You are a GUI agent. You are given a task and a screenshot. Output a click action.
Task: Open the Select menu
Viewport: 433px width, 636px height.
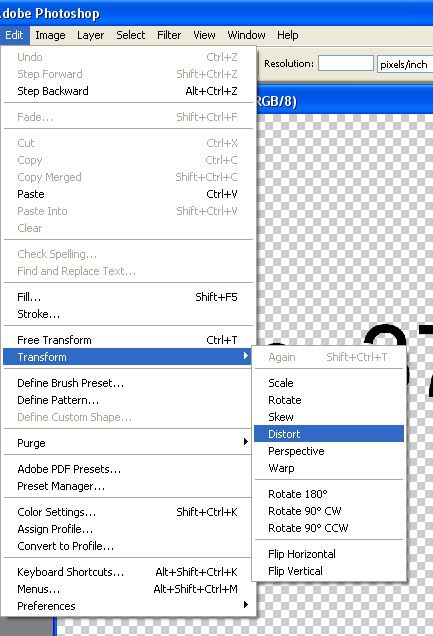click(x=131, y=35)
